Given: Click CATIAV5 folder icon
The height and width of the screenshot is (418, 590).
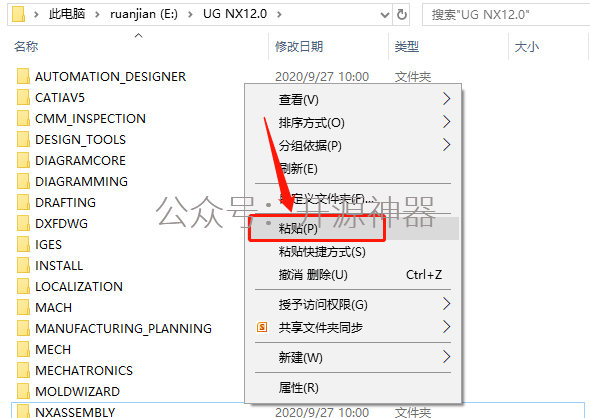Looking at the screenshot, I should (23, 97).
